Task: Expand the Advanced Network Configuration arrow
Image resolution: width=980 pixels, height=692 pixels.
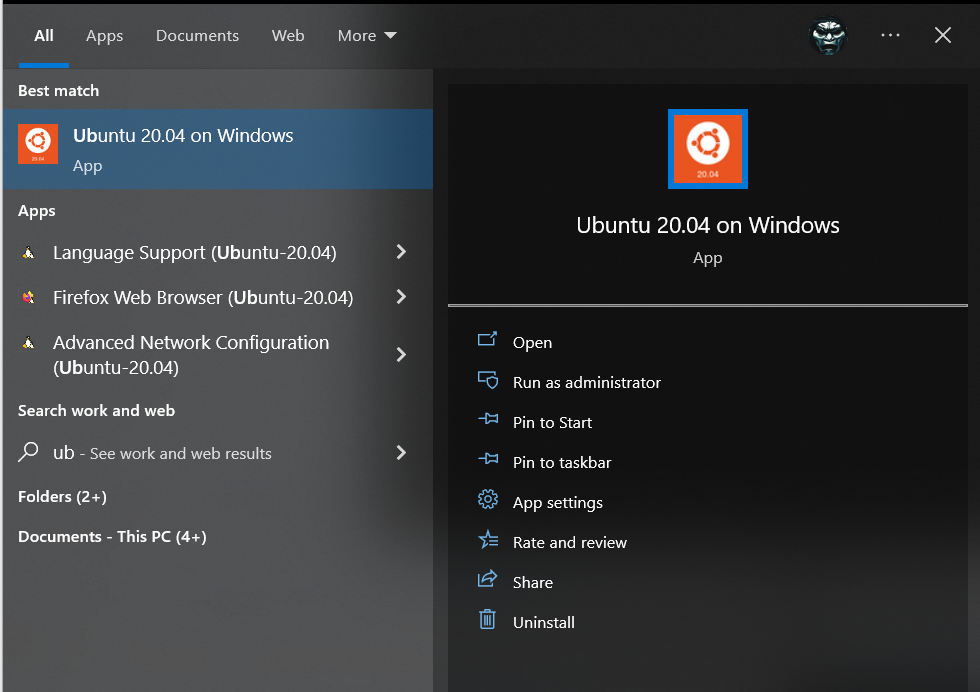Action: 401,355
